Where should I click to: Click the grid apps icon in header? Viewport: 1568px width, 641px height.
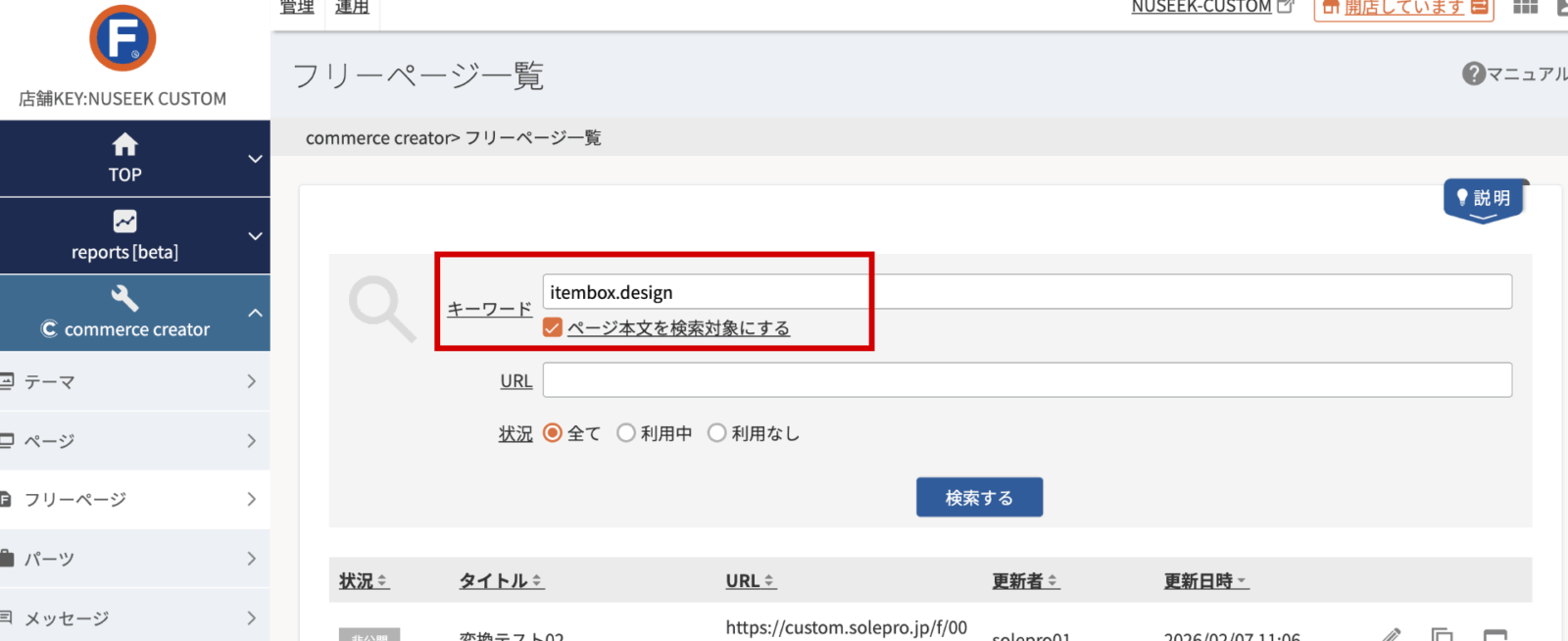[1525, 8]
